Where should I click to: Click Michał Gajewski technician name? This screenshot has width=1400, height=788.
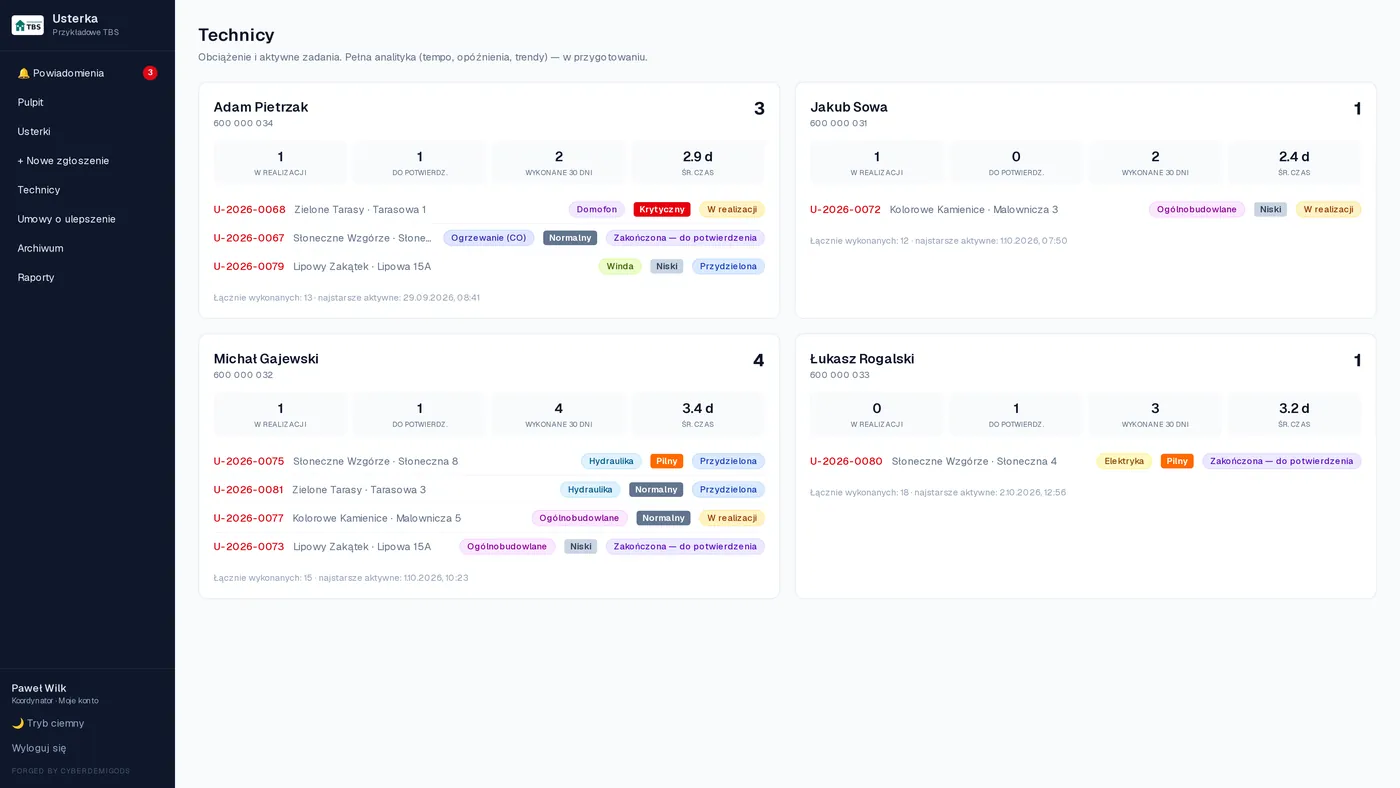(x=266, y=359)
